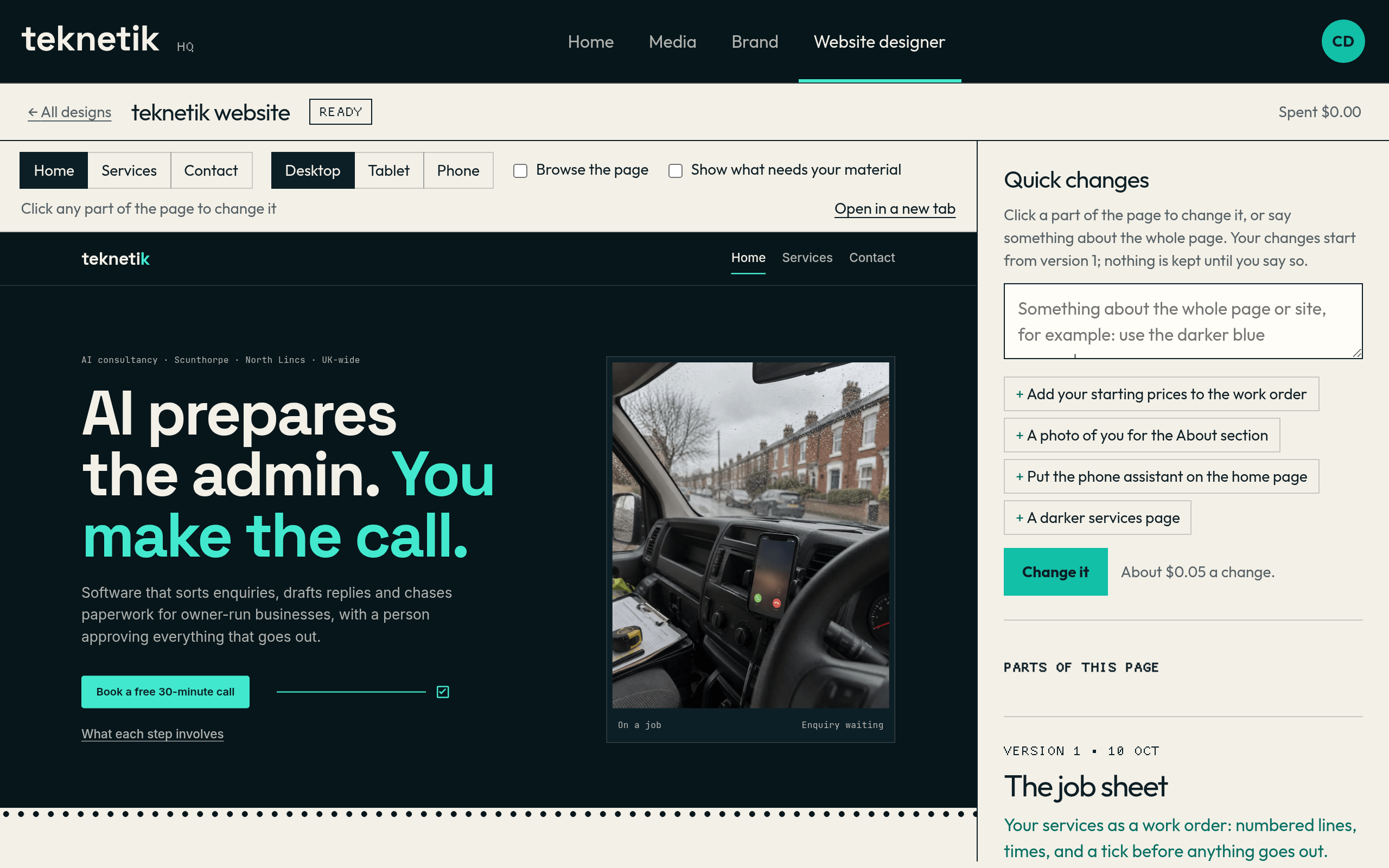Click the PARTS OF THIS PAGE heading

pyautogui.click(x=1081, y=667)
